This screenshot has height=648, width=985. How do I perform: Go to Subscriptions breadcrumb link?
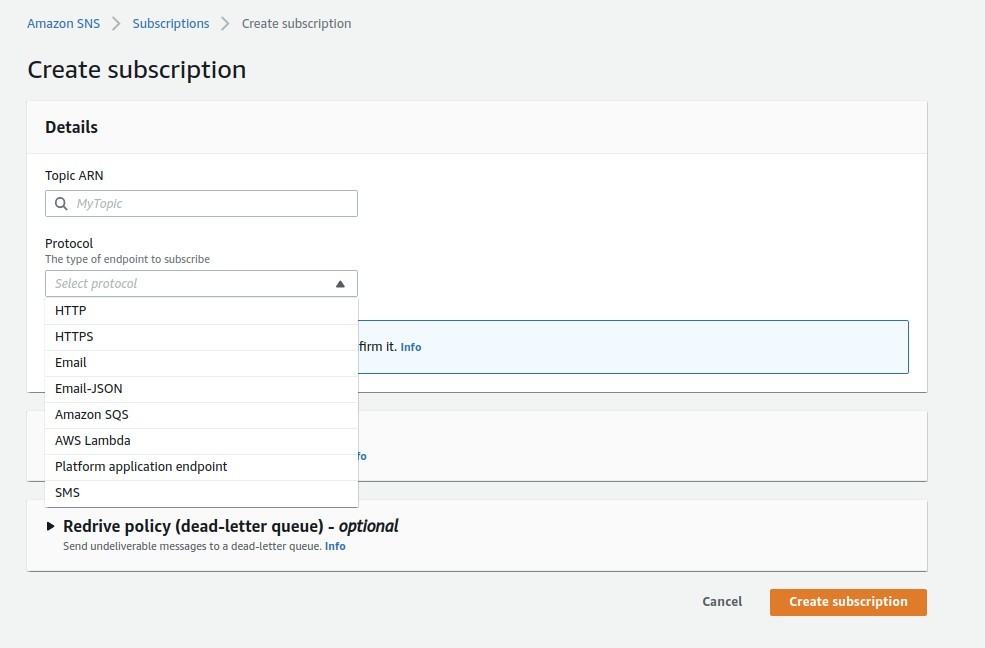point(171,24)
